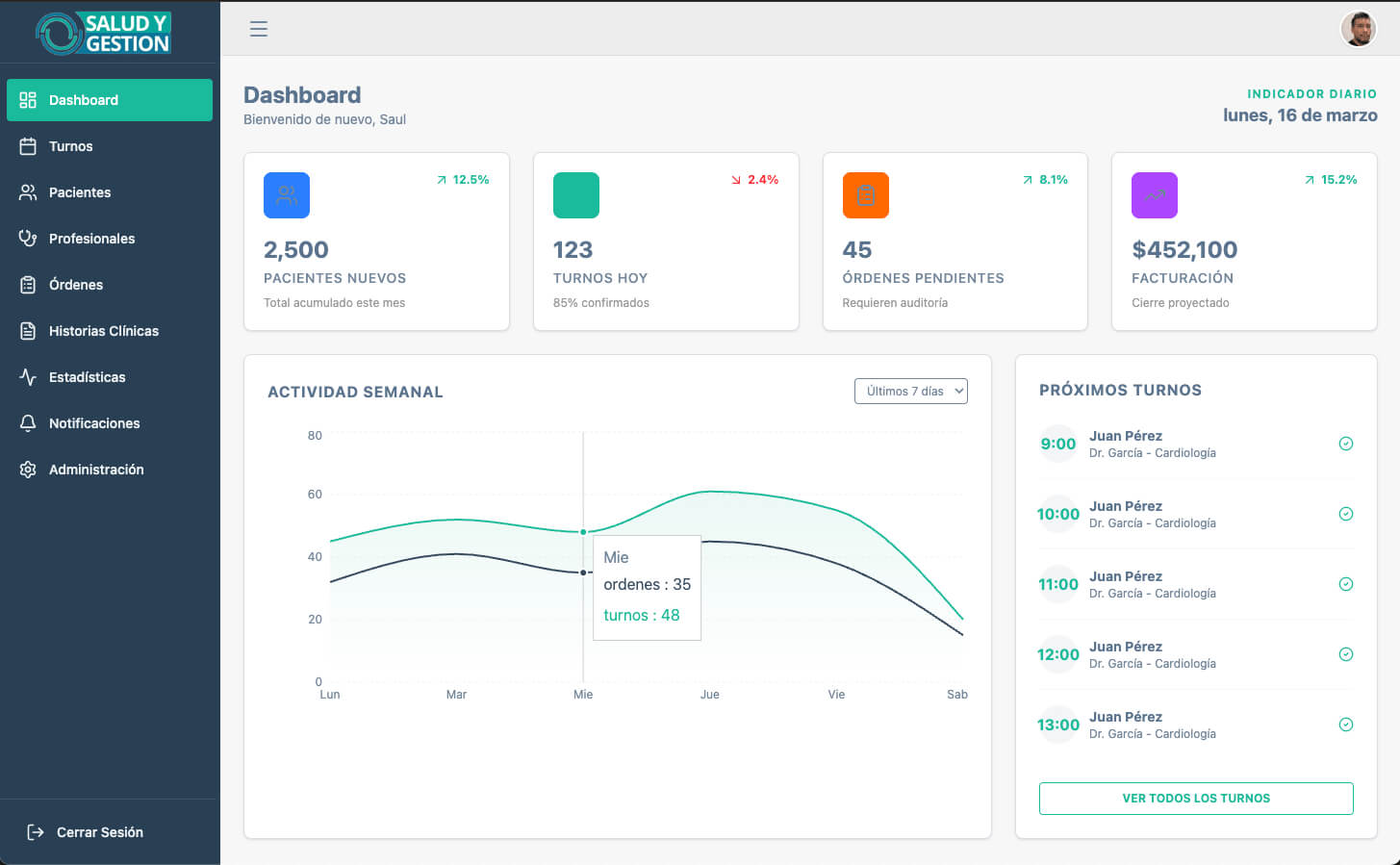Viewport: 1400px width, 865px height.
Task: Click the Notificaciones bell icon
Action: (x=28, y=423)
